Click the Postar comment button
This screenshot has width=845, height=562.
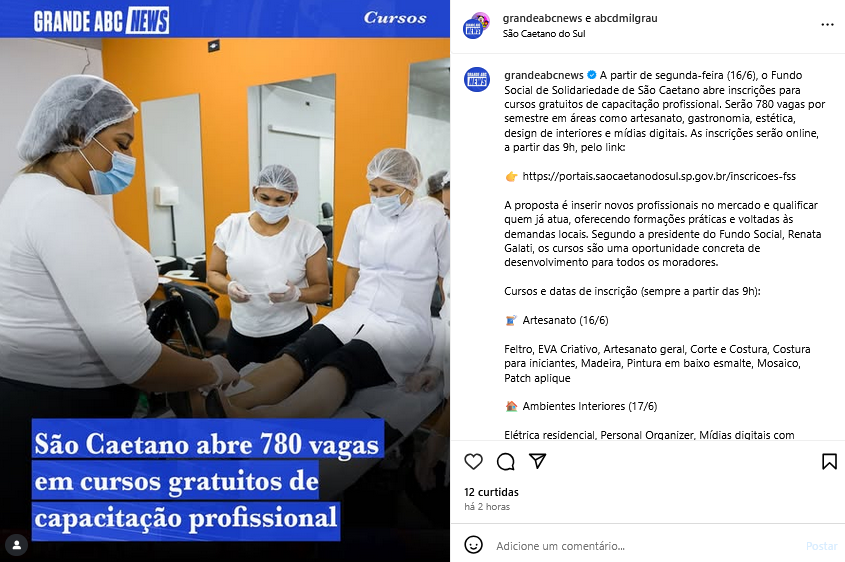point(821,546)
